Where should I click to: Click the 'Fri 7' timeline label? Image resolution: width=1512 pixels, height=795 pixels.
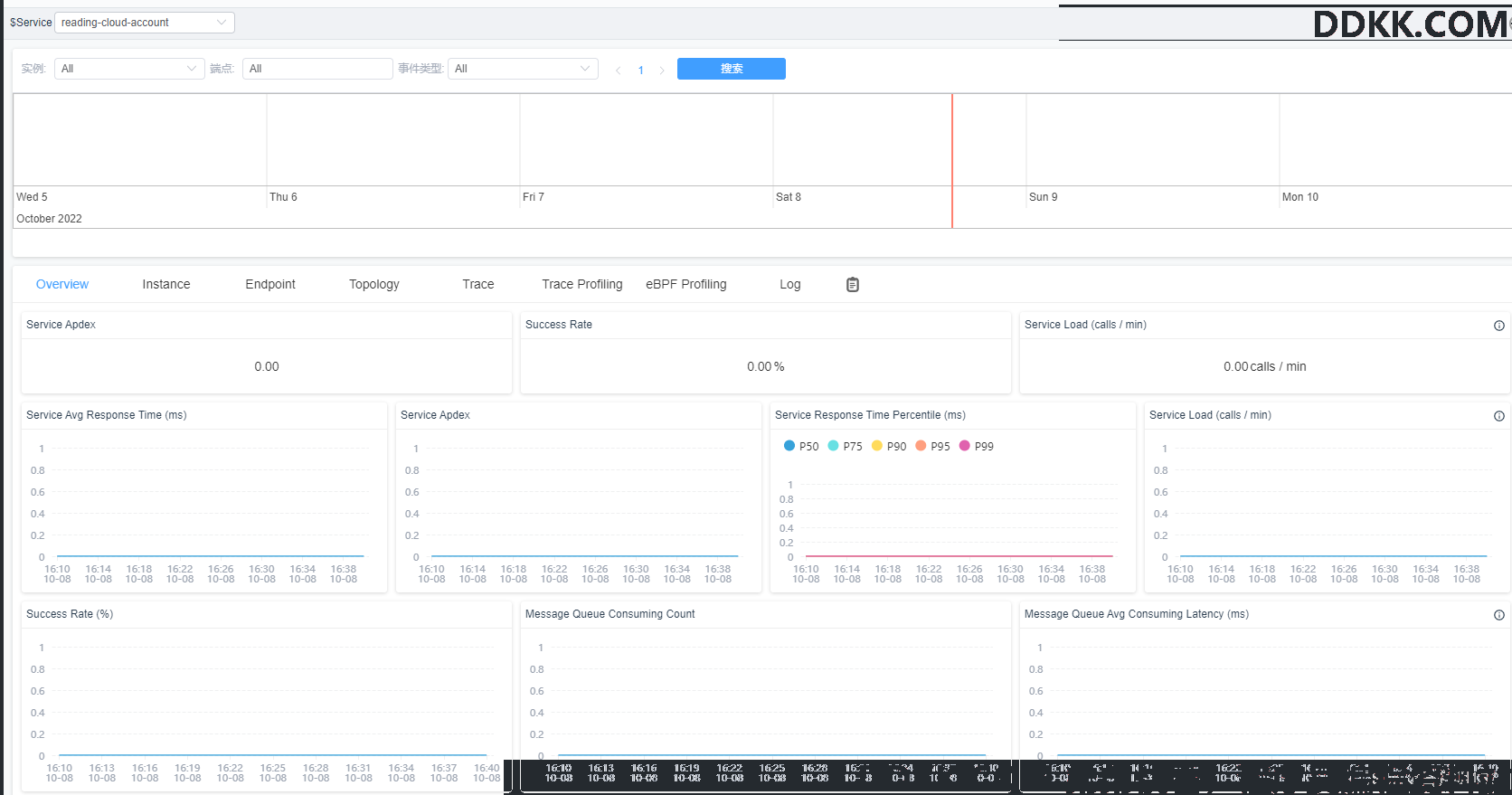[534, 197]
